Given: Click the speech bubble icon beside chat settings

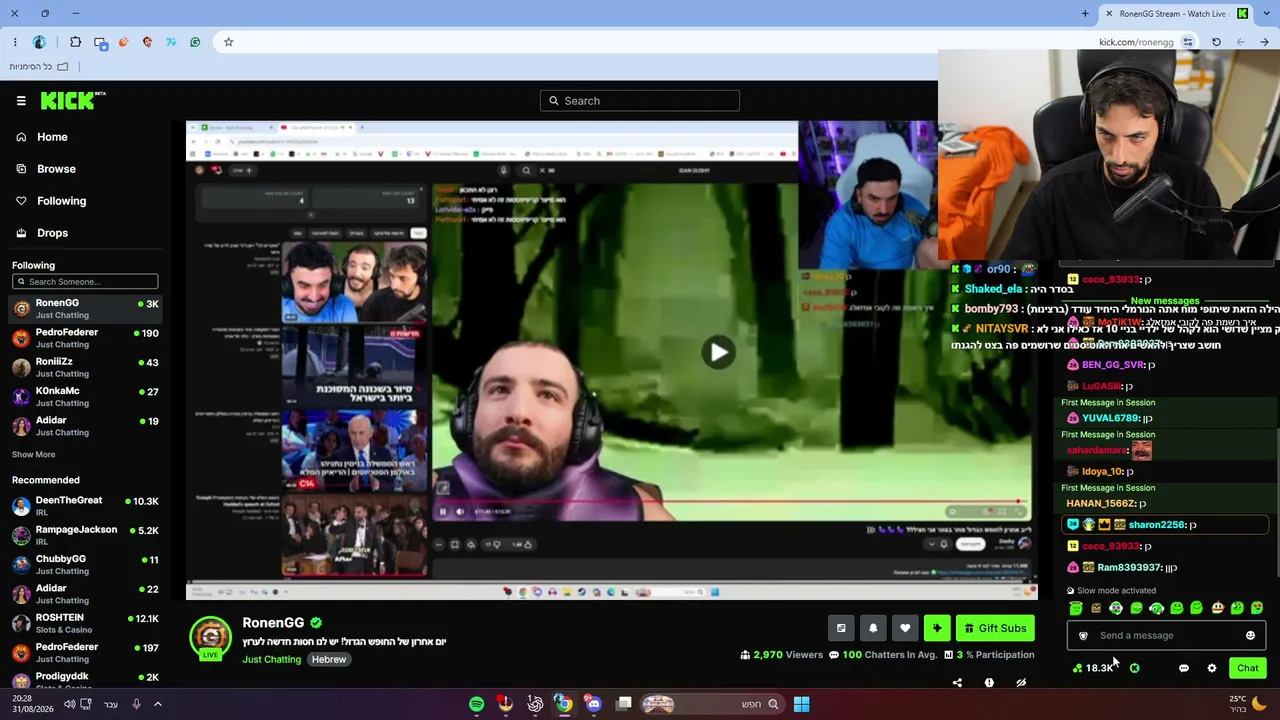Looking at the screenshot, I should (1184, 668).
